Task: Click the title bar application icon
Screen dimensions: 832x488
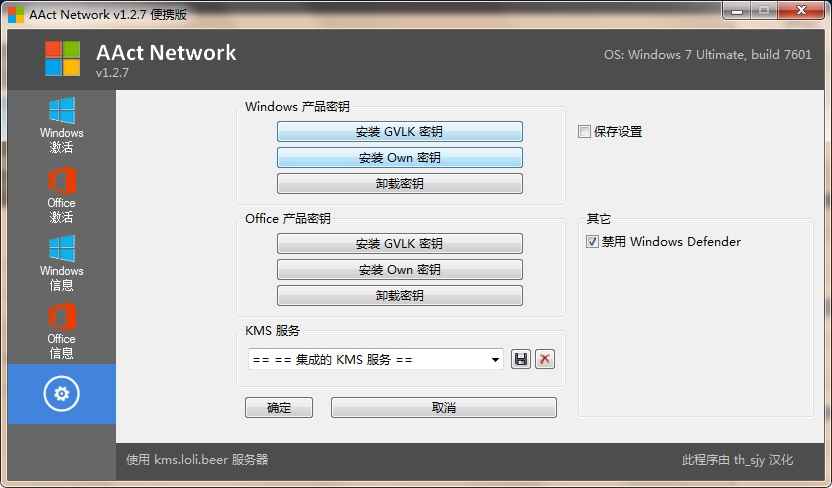Action: [15, 14]
